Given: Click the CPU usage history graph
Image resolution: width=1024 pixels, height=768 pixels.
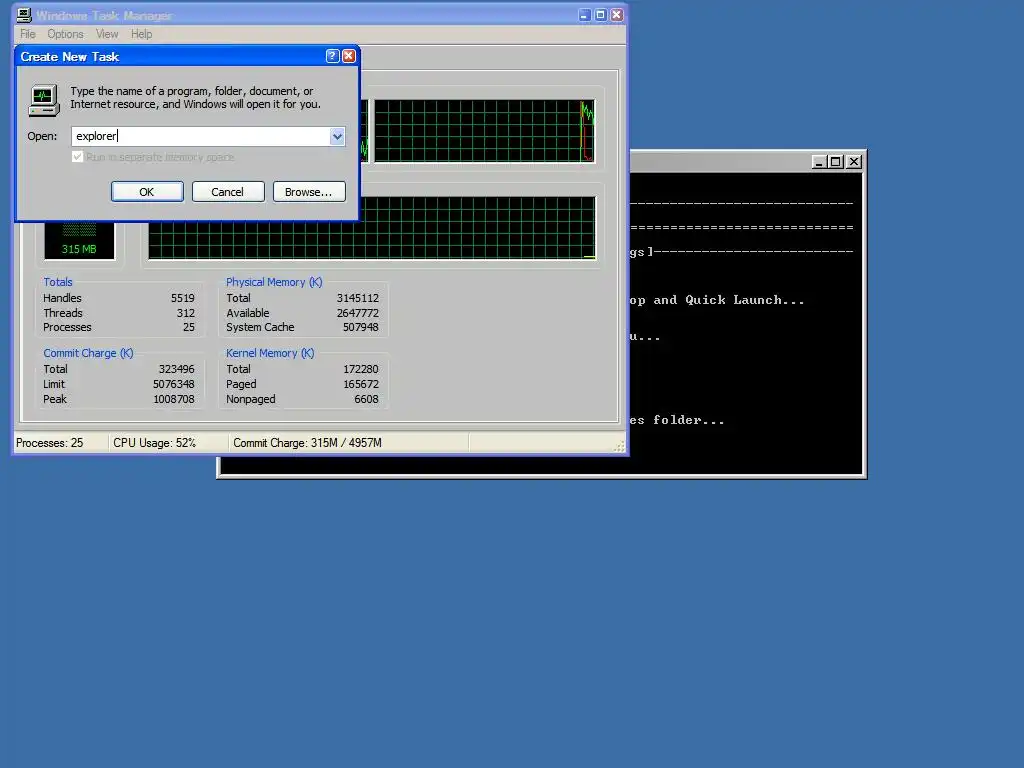Looking at the screenshot, I should 484,131.
